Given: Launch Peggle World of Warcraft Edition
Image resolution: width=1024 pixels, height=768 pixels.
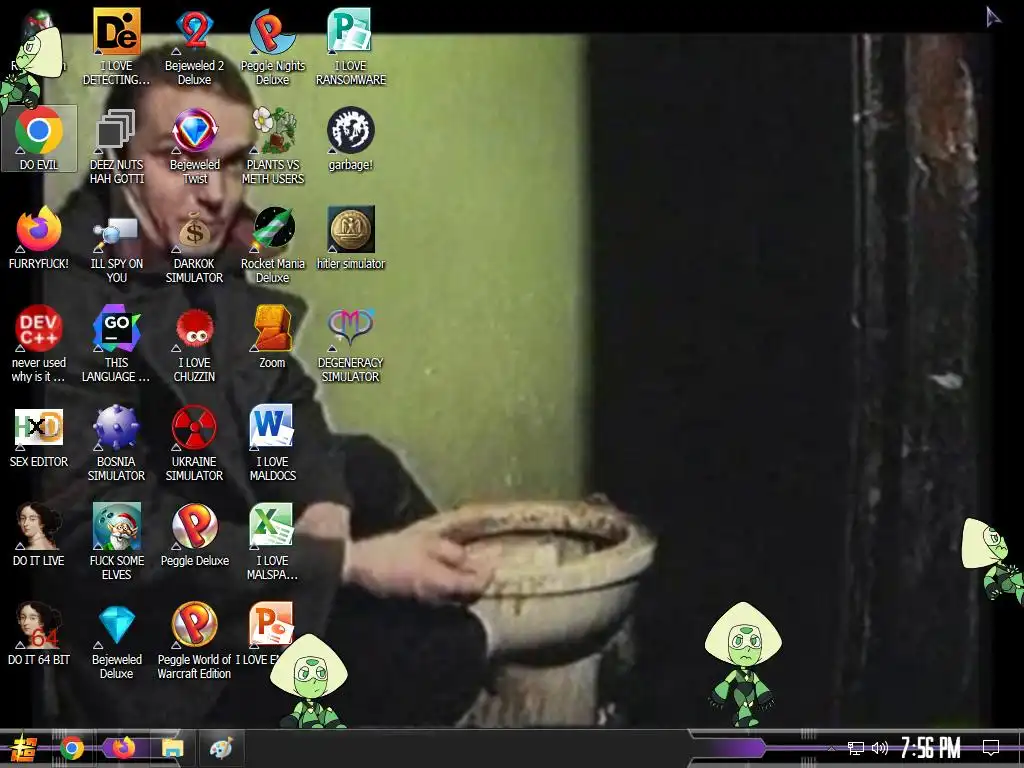Looking at the screenshot, I should click(x=194, y=625).
